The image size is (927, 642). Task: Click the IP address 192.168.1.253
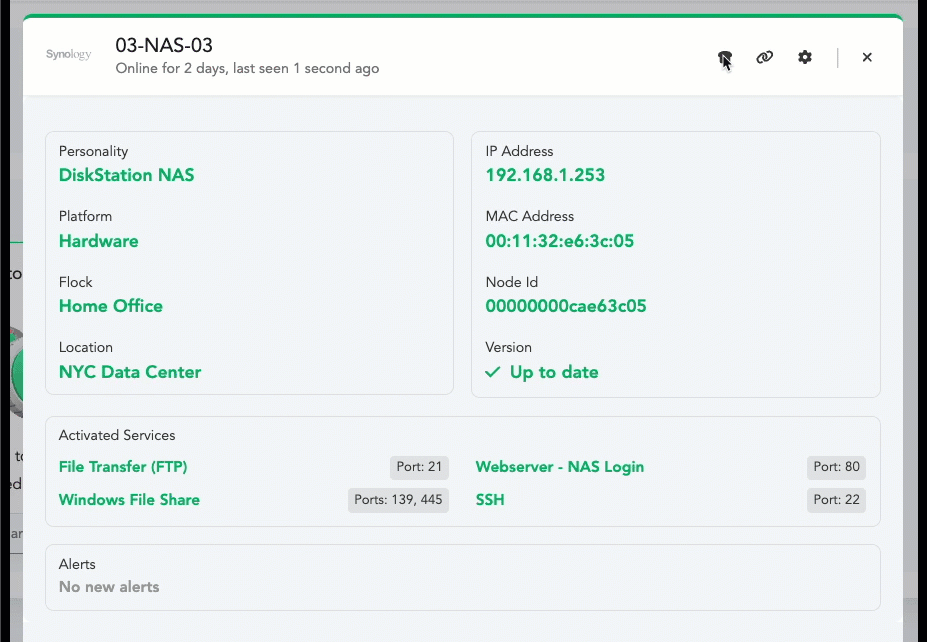[545, 175]
